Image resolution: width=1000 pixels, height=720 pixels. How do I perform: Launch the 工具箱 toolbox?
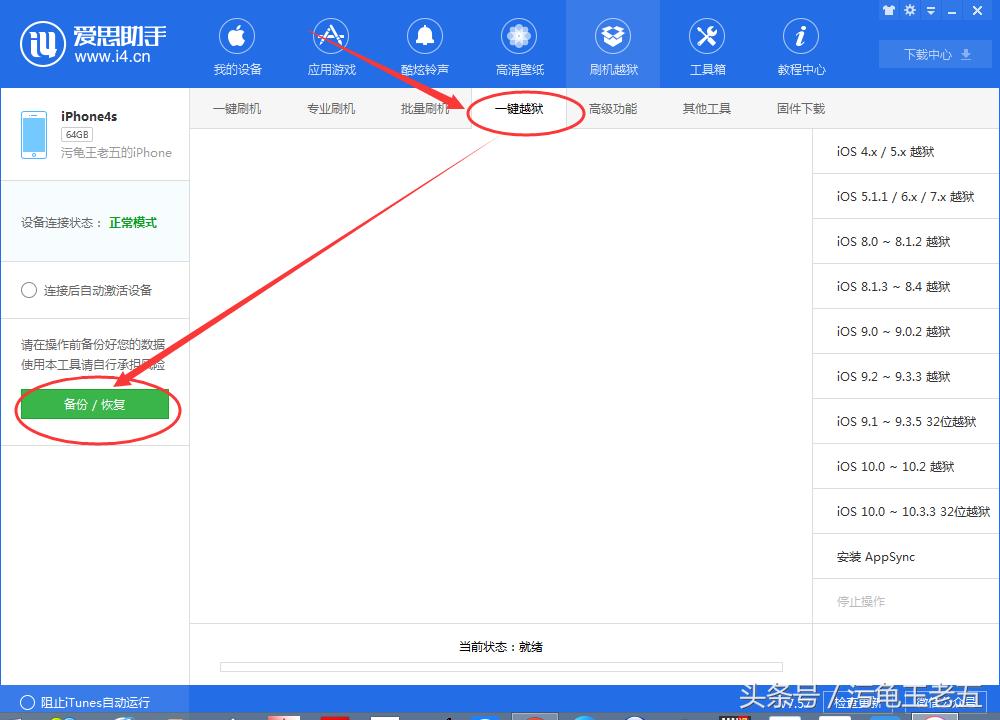tap(706, 45)
